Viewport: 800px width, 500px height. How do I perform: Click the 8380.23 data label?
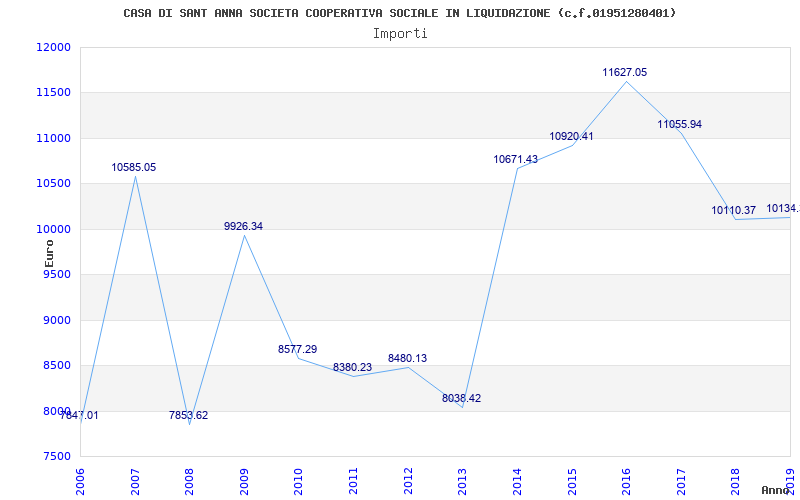click(353, 367)
